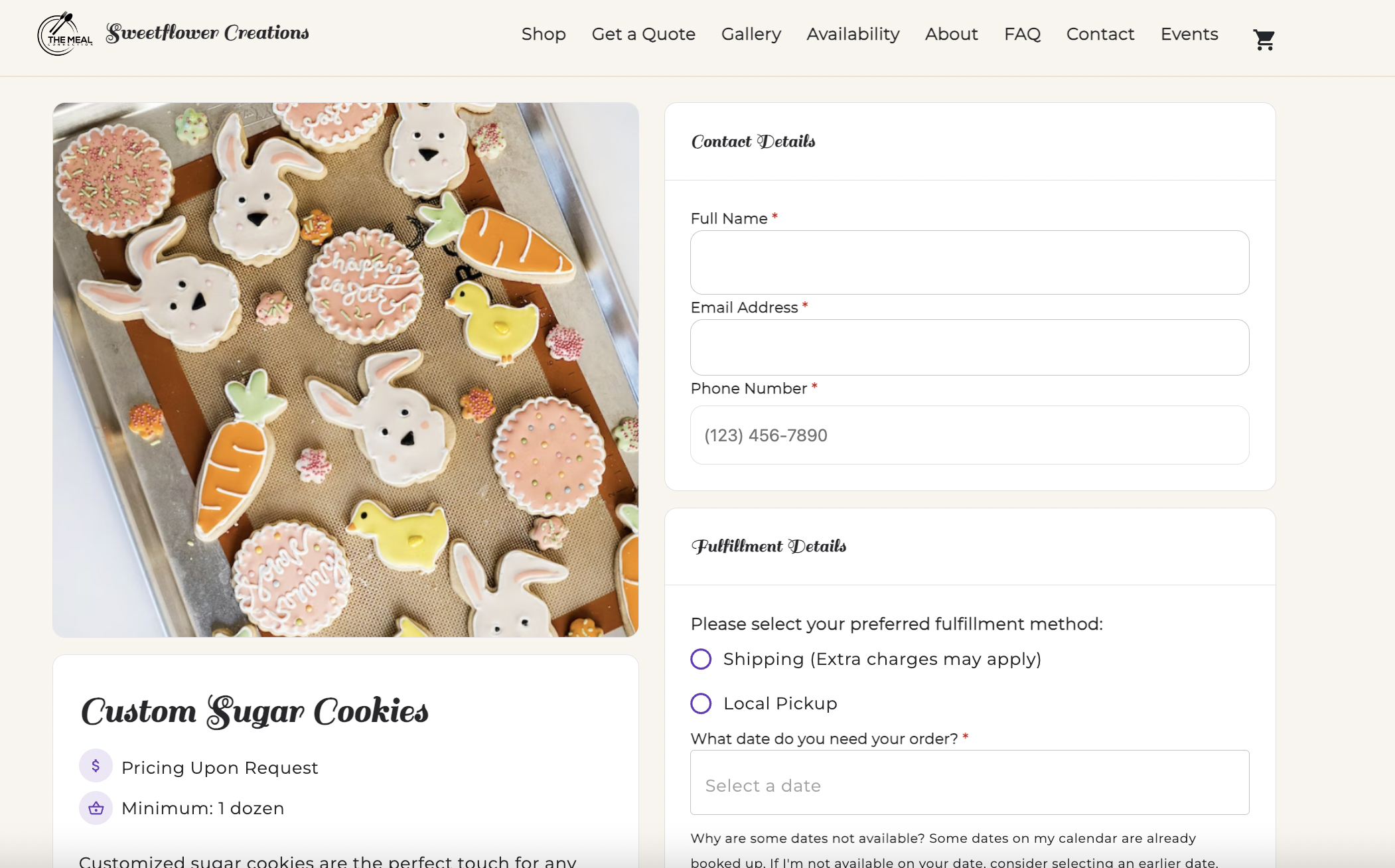
Task: Open the shopping cart icon
Action: pyautogui.click(x=1264, y=40)
